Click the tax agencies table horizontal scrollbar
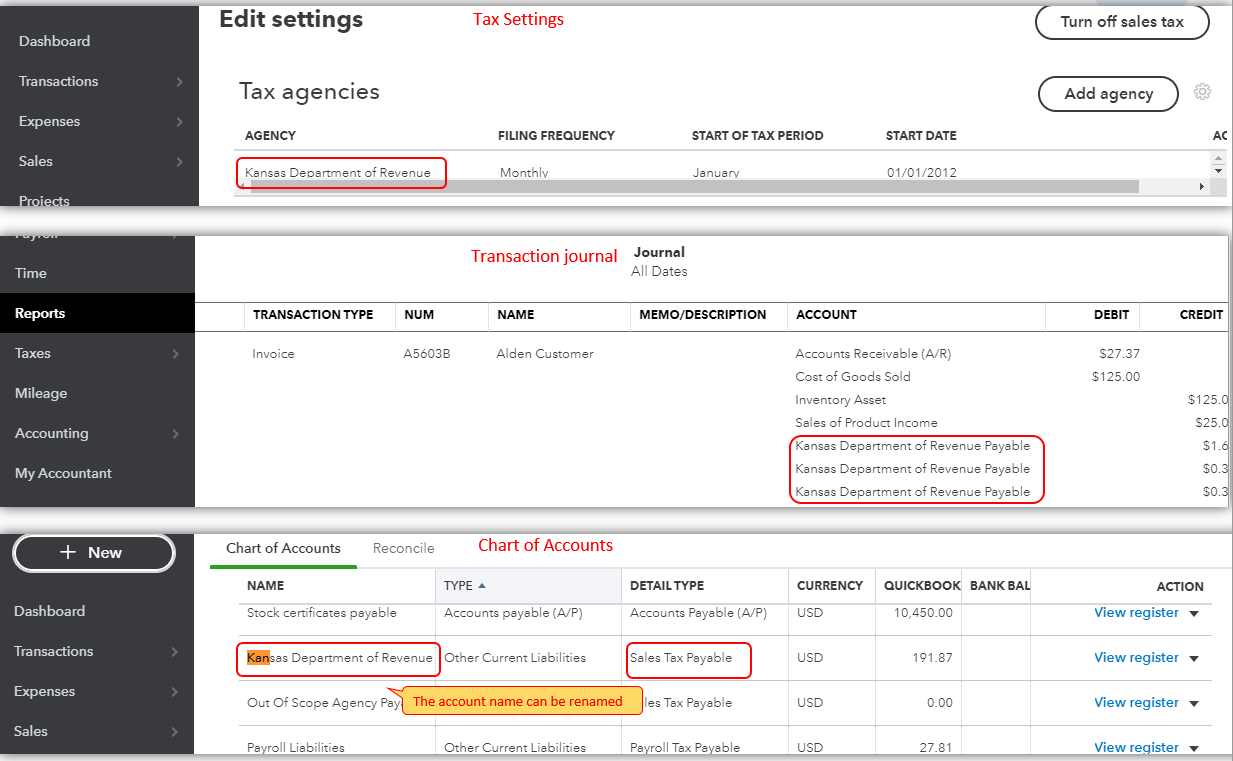Image resolution: width=1233 pixels, height=761 pixels. (x=694, y=186)
